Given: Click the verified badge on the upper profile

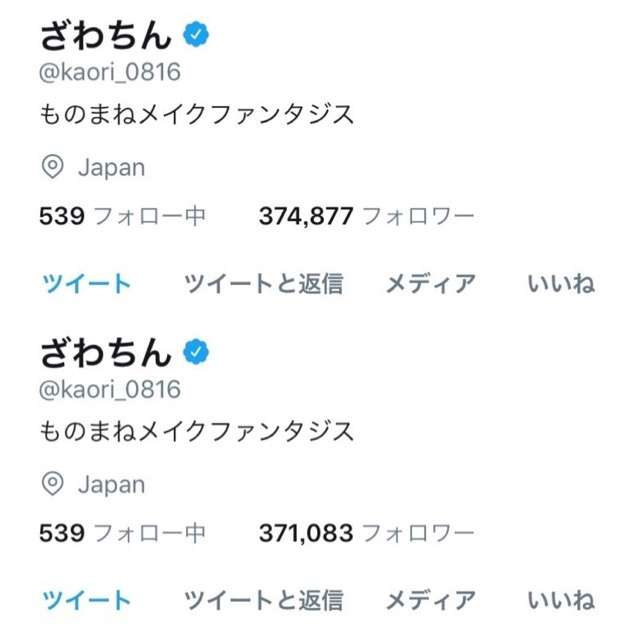Looking at the screenshot, I should (196, 35).
